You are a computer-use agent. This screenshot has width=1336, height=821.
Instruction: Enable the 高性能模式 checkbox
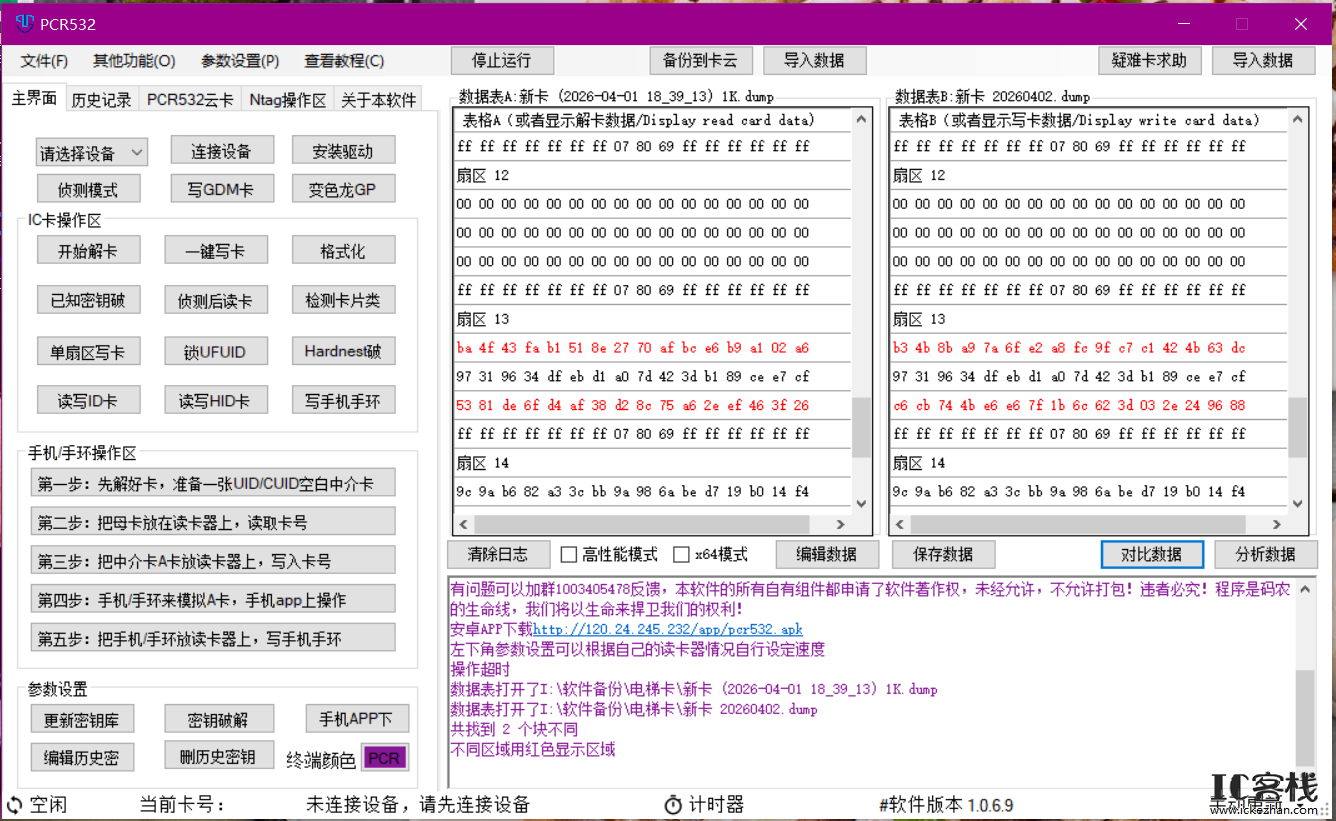pyautogui.click(x=567, y=554)
